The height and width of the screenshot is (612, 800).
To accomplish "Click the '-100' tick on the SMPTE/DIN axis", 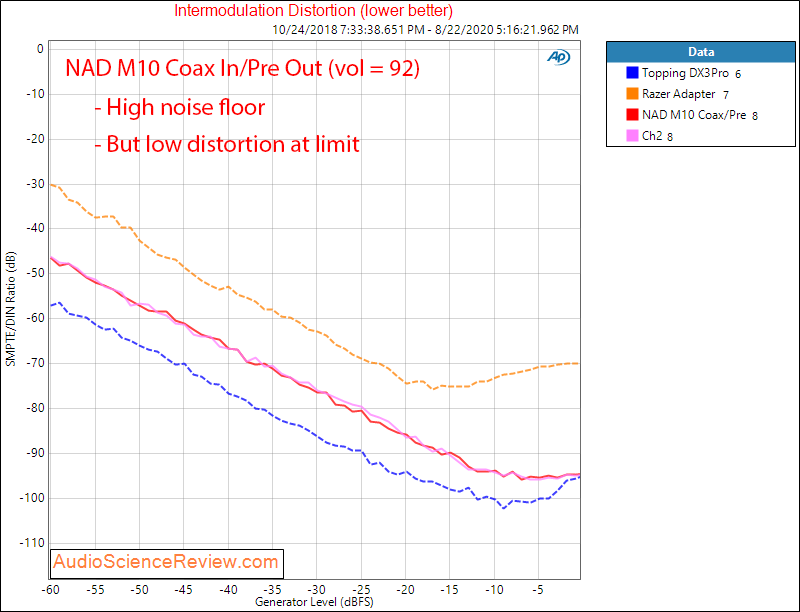I will point(32,498).
